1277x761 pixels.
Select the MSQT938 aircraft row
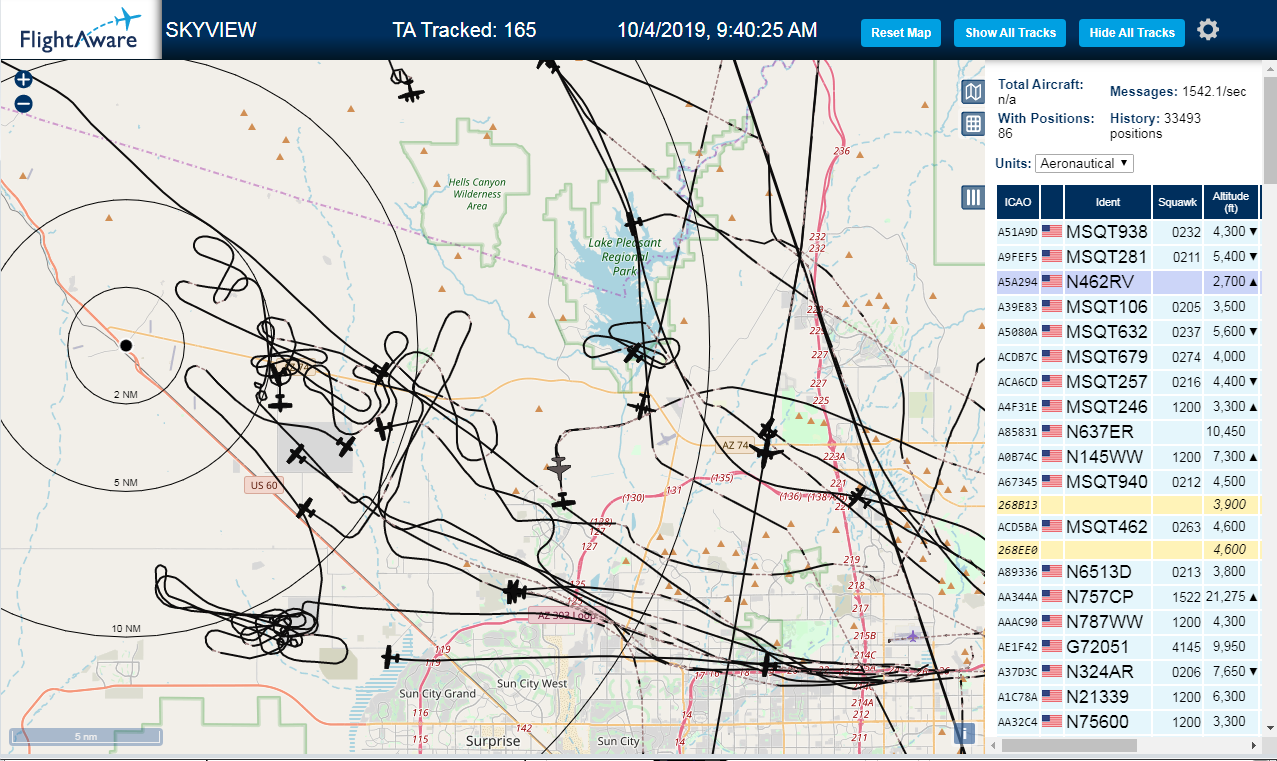[1129, 231]
